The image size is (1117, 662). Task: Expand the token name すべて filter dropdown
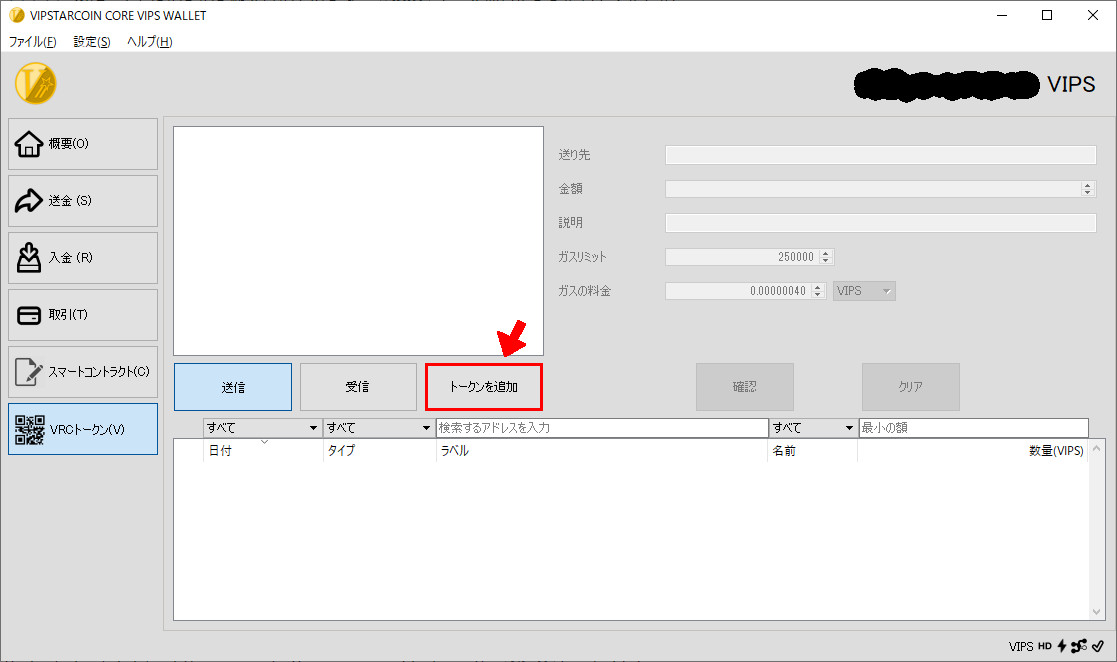pos(812,428)
